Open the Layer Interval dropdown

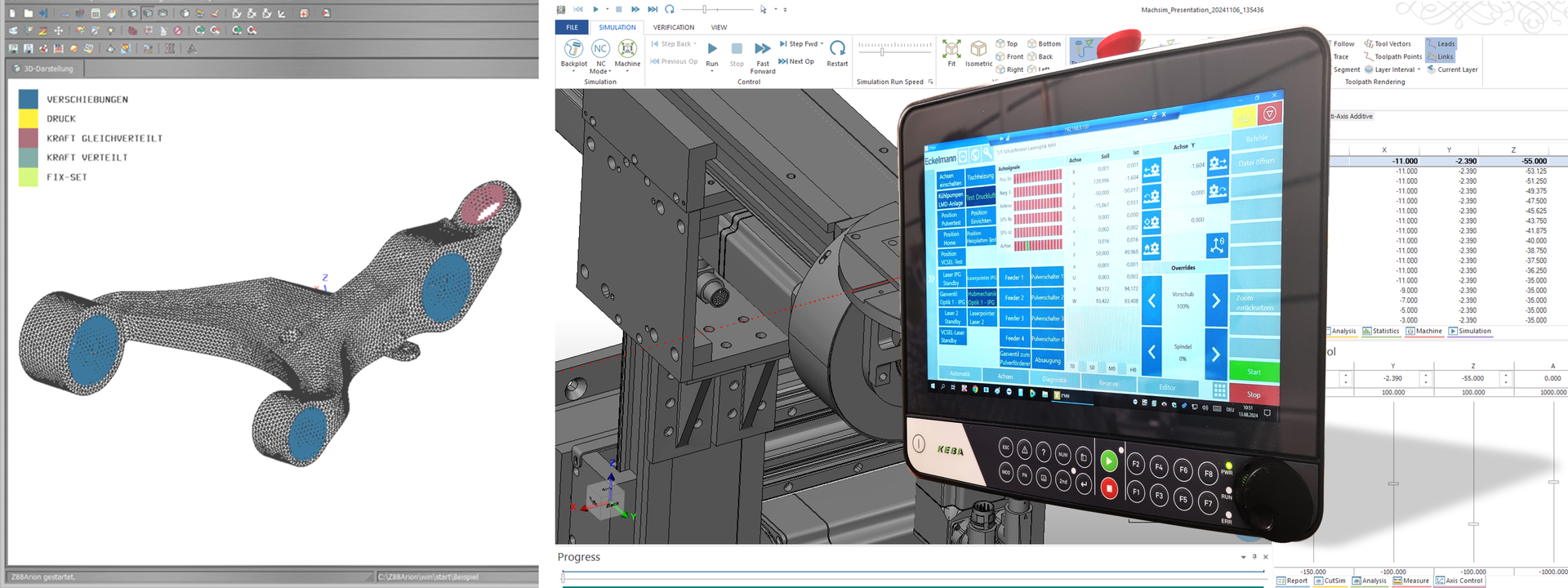(1419, 70)
